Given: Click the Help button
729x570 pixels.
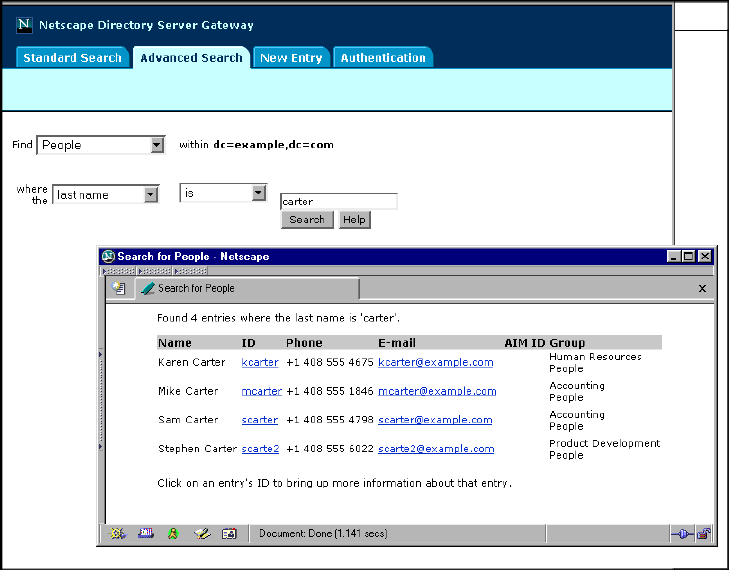Looking at the screenshot, I should pyautogui.click(x=354, y=219).
